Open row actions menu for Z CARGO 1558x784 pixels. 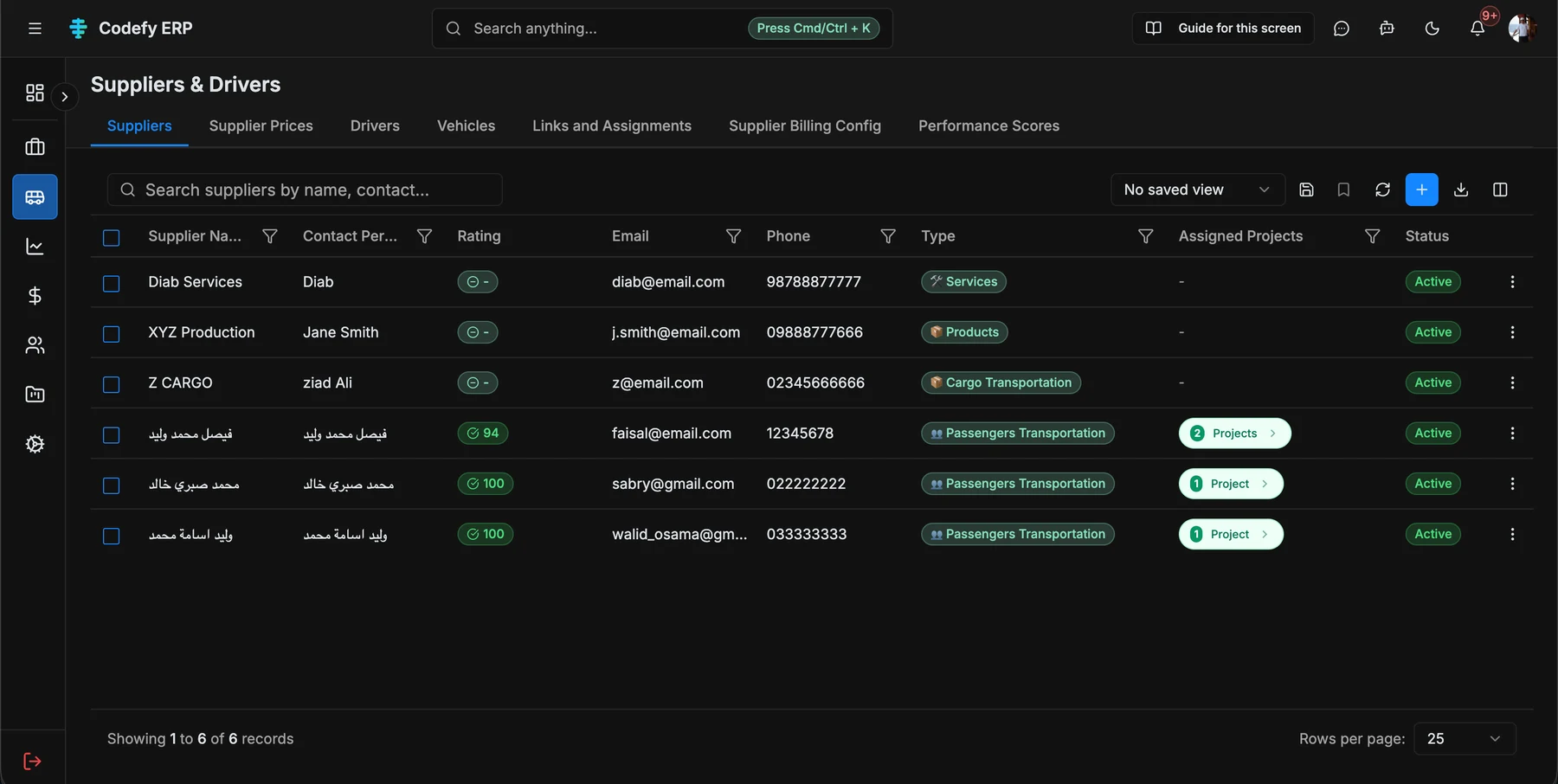pos(1512,382)
